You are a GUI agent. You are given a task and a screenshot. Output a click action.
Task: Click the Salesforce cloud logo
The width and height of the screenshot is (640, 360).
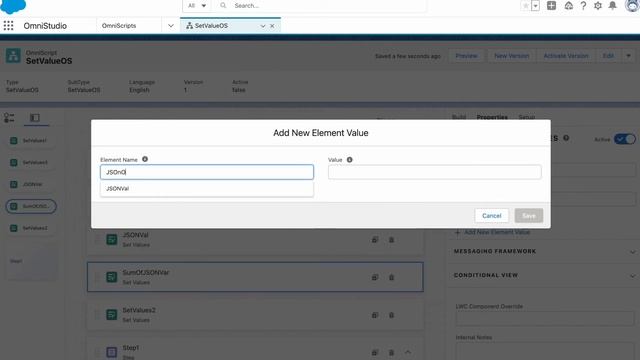(13, 6)
